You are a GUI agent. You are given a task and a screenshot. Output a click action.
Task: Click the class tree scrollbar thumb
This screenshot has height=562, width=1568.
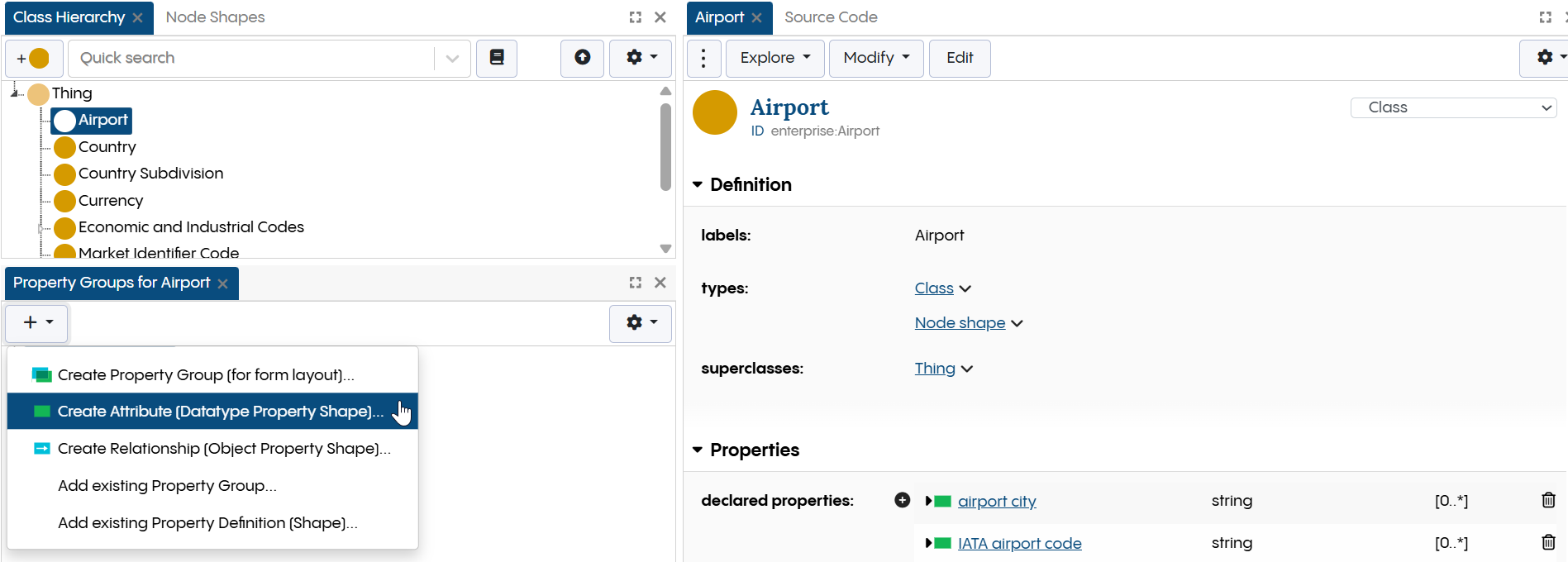point(665,147)
